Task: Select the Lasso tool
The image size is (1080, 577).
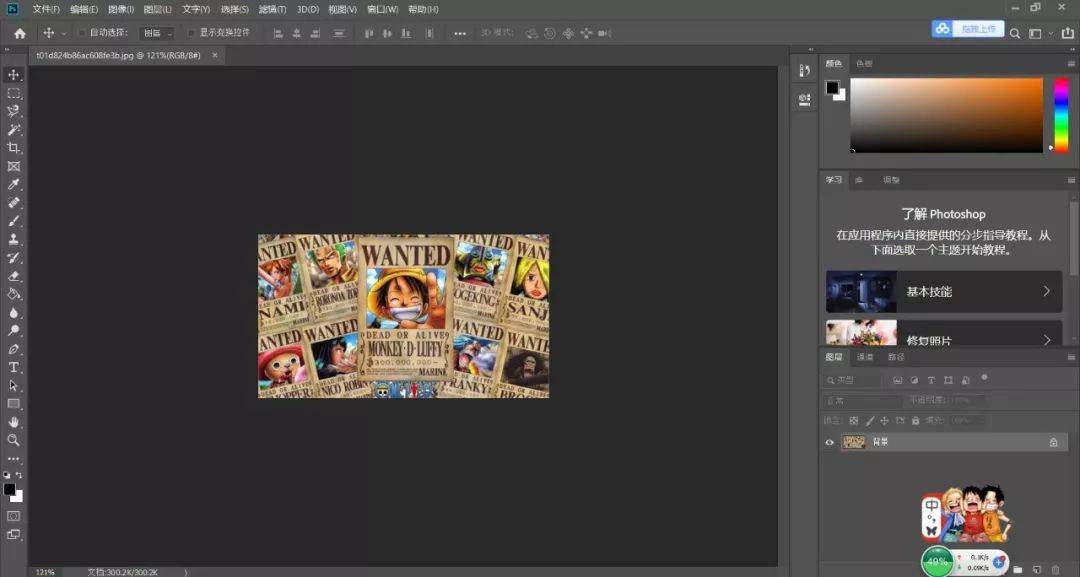Action: 13,111
